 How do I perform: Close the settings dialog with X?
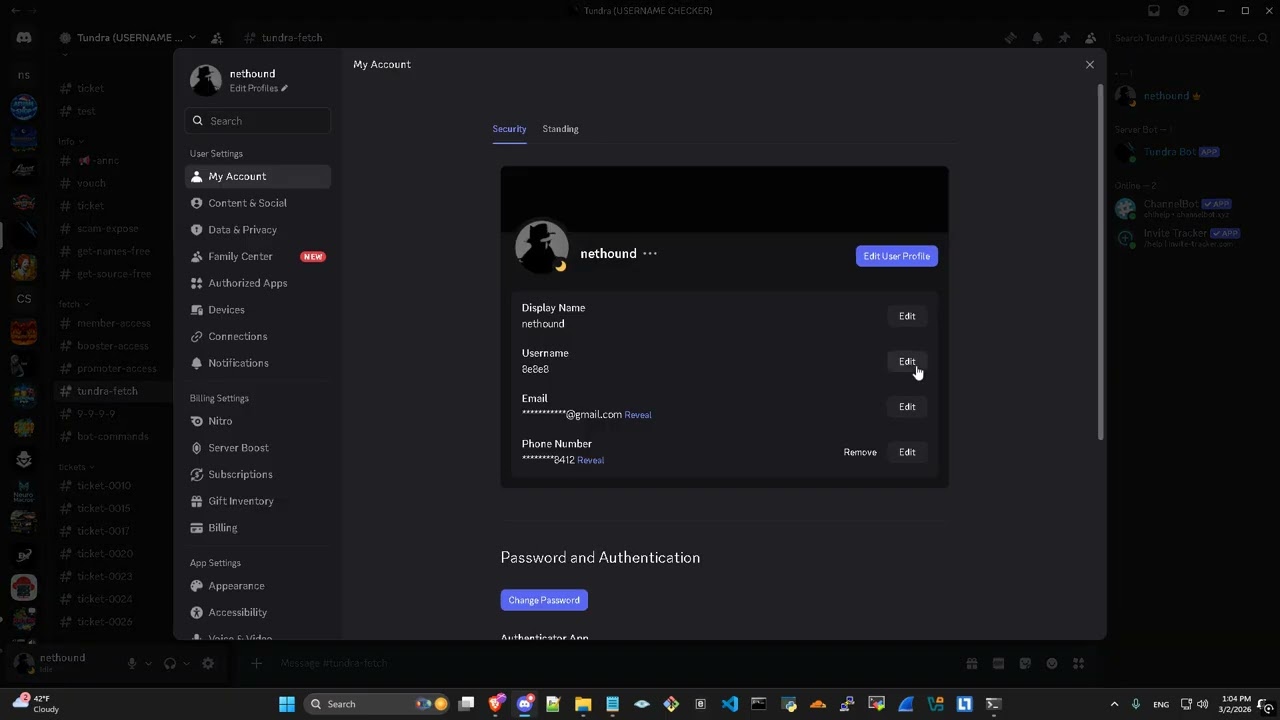(1090, 64)
